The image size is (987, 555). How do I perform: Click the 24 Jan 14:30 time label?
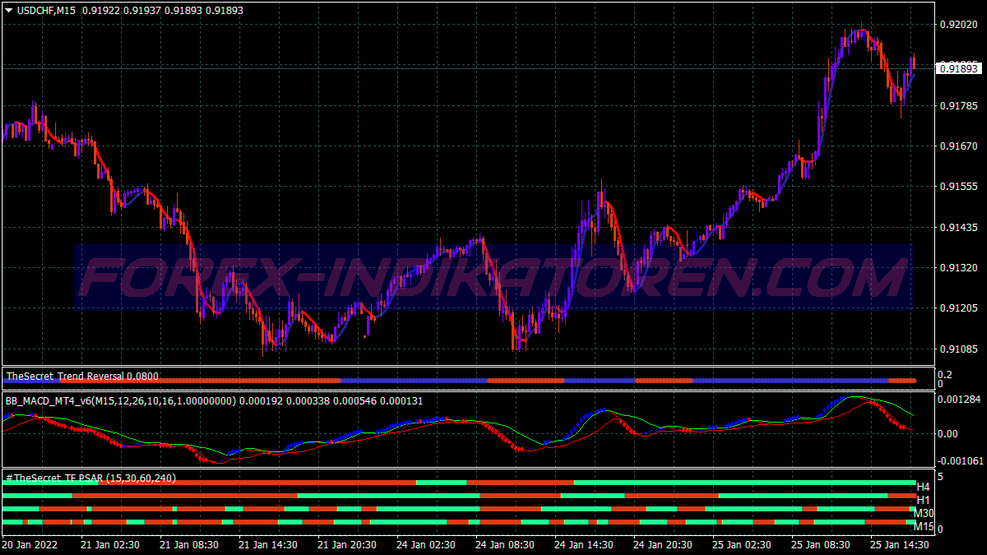pos(584,545)
